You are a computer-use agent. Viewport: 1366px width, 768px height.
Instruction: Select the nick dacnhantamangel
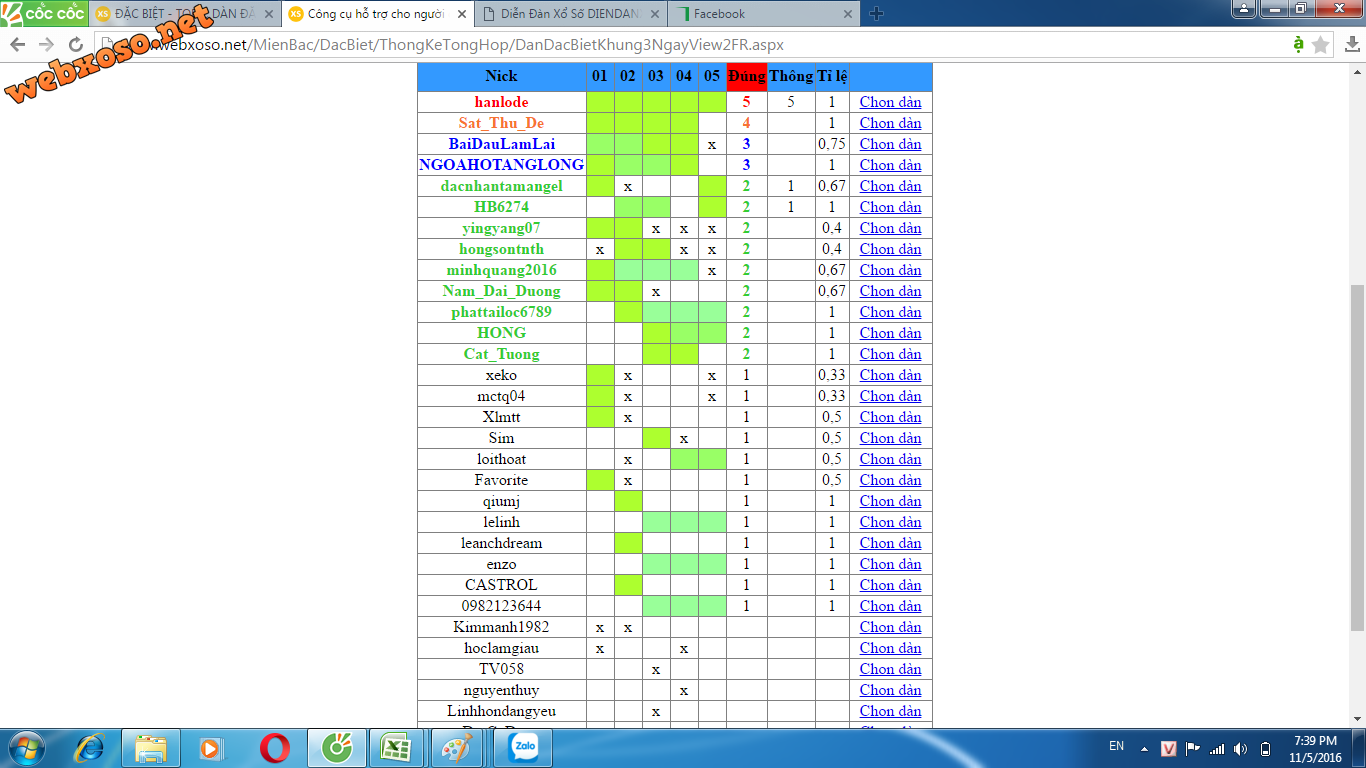(502, 186)
